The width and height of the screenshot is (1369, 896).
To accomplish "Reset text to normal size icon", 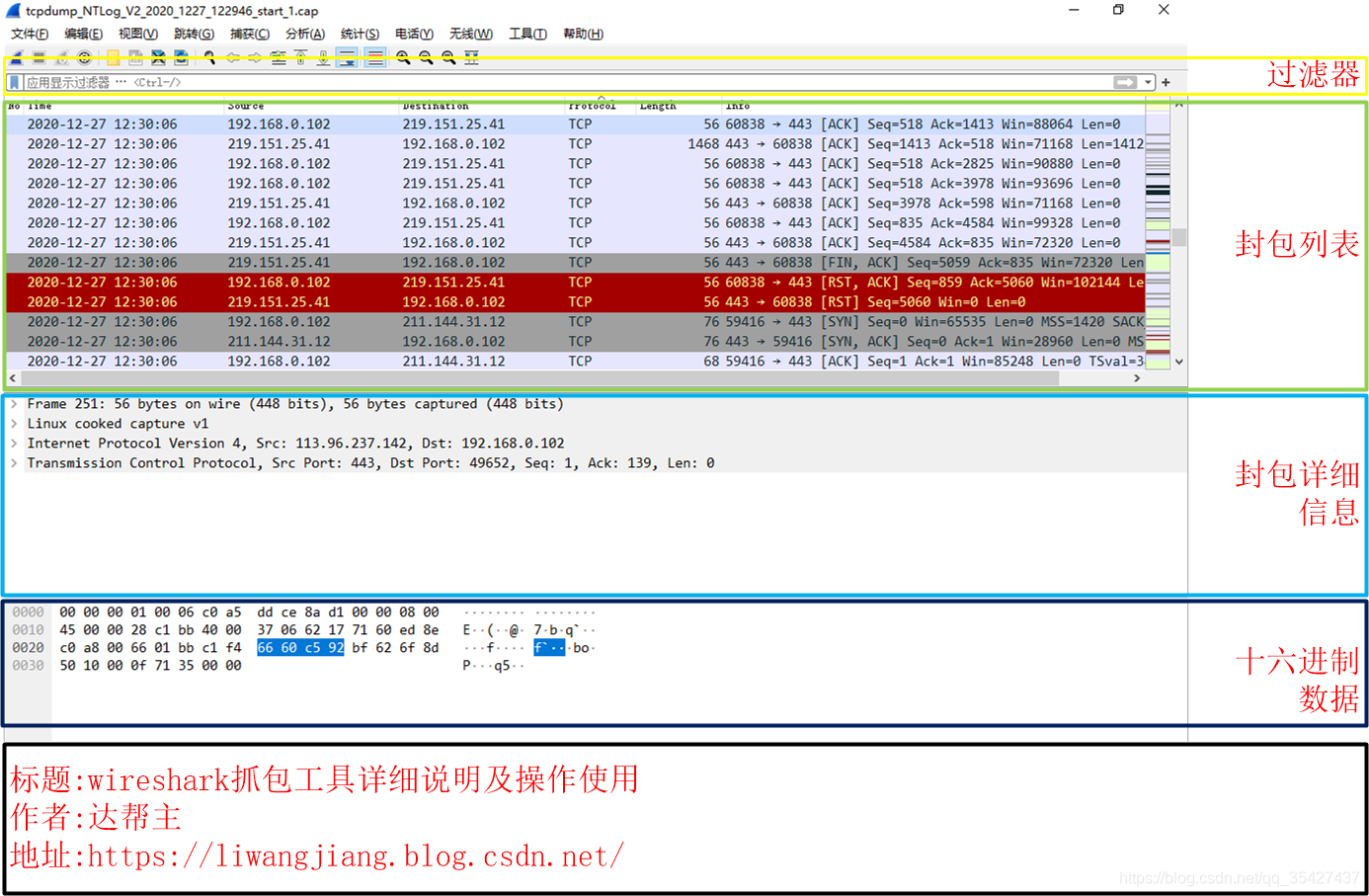I will click(448, 58).
